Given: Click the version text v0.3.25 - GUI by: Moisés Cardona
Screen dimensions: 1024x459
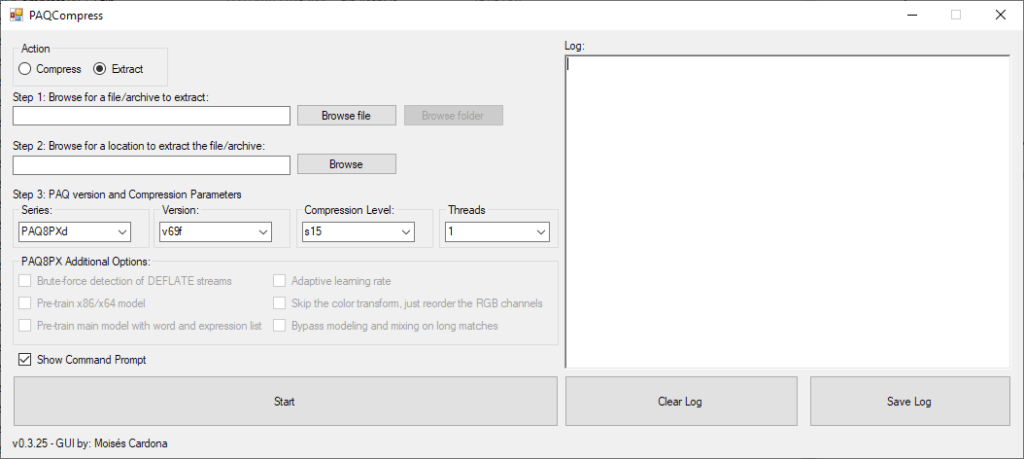Looking at the screenshot, I should point(90,443).
